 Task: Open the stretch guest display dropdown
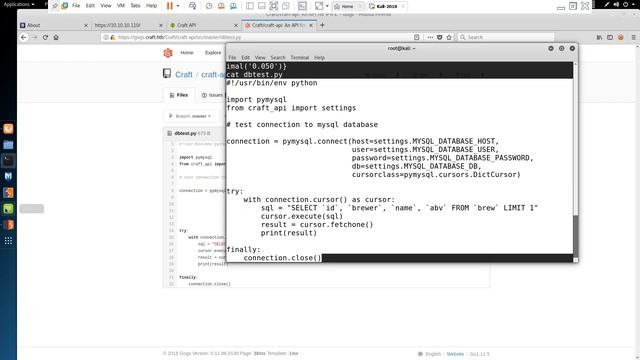[327, 6]
